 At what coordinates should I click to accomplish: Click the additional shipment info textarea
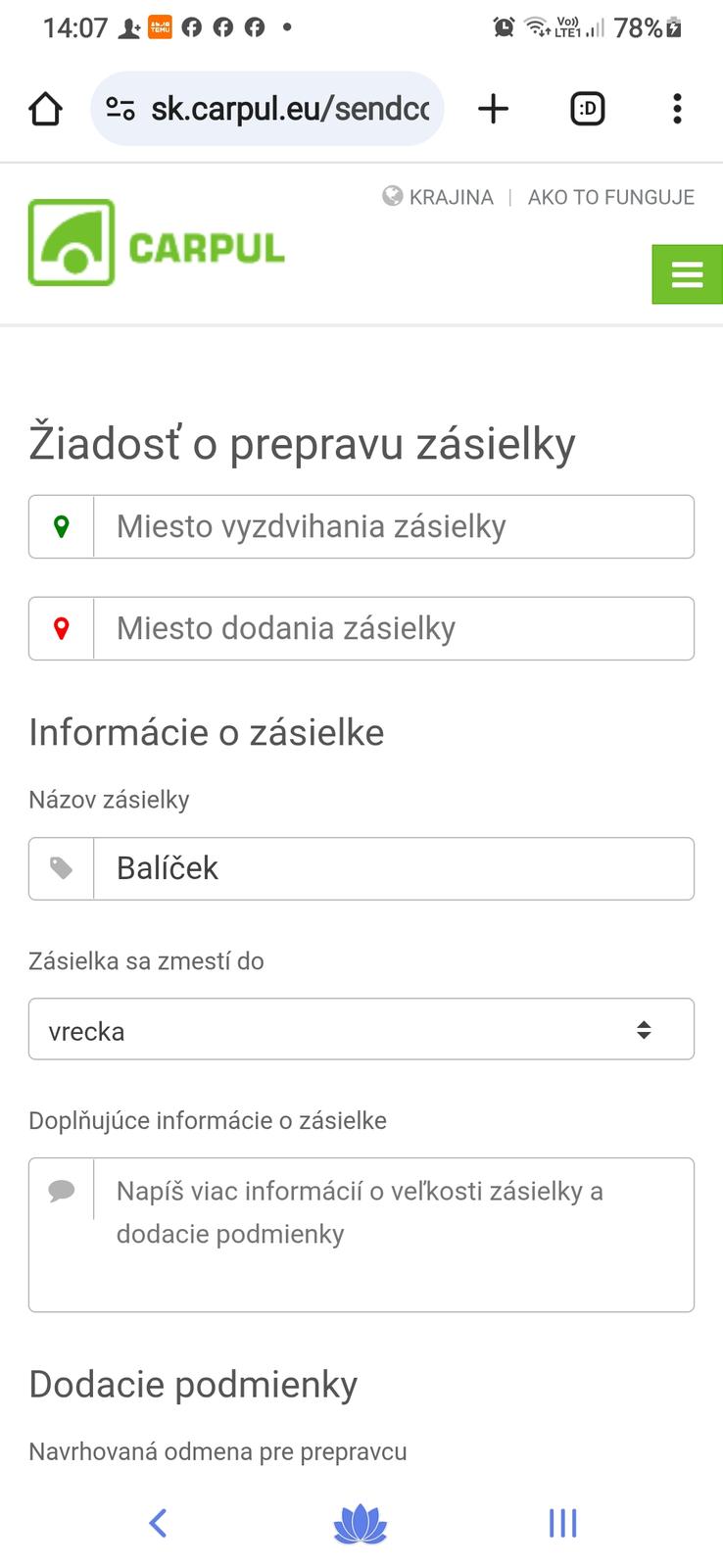click(392, 1235)
